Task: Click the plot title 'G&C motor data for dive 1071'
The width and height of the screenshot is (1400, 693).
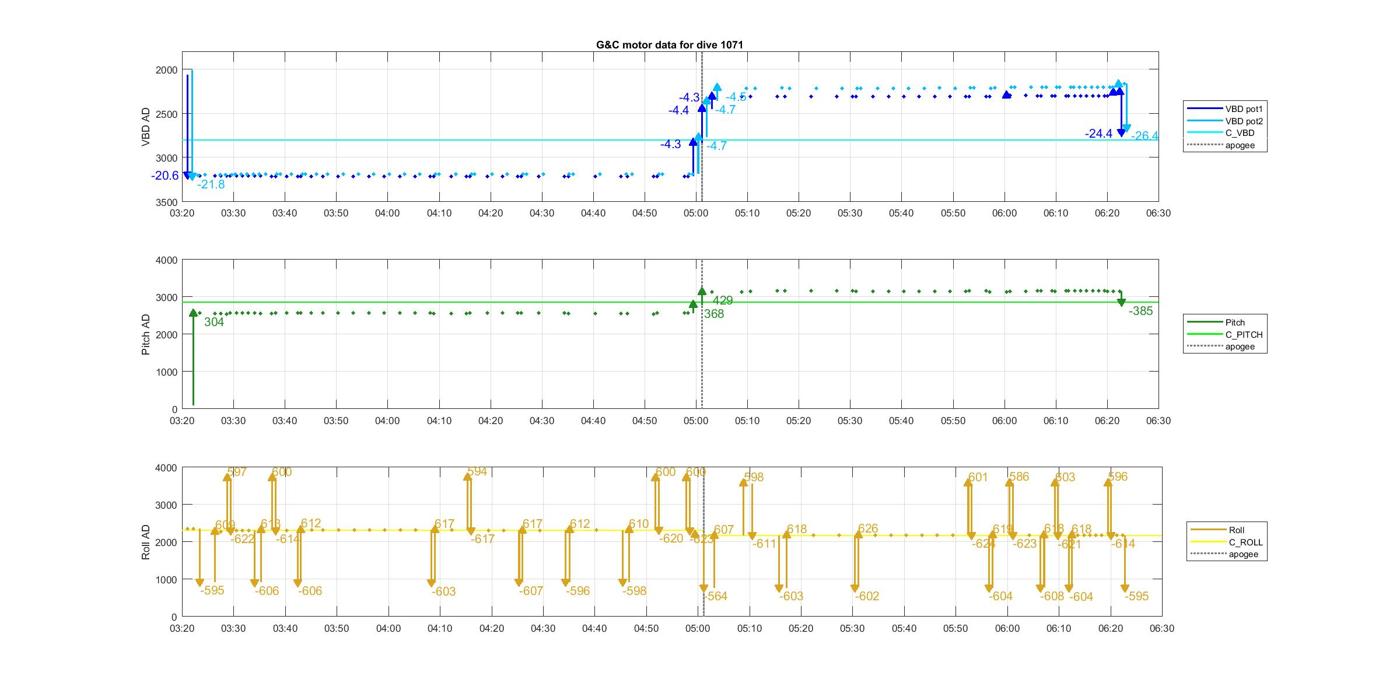Action: coord(669,45)
